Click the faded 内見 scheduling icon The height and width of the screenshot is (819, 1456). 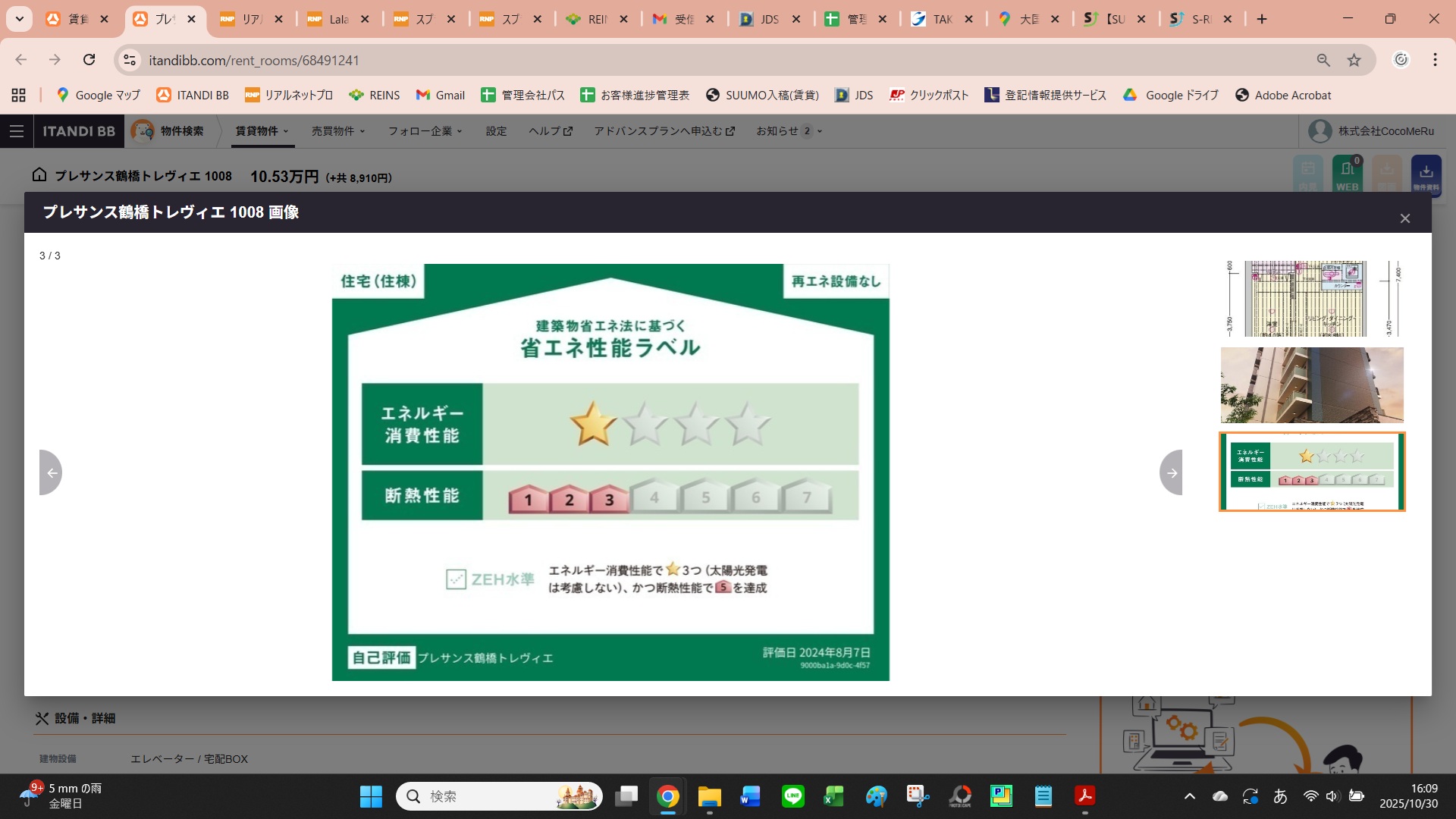1308,174
